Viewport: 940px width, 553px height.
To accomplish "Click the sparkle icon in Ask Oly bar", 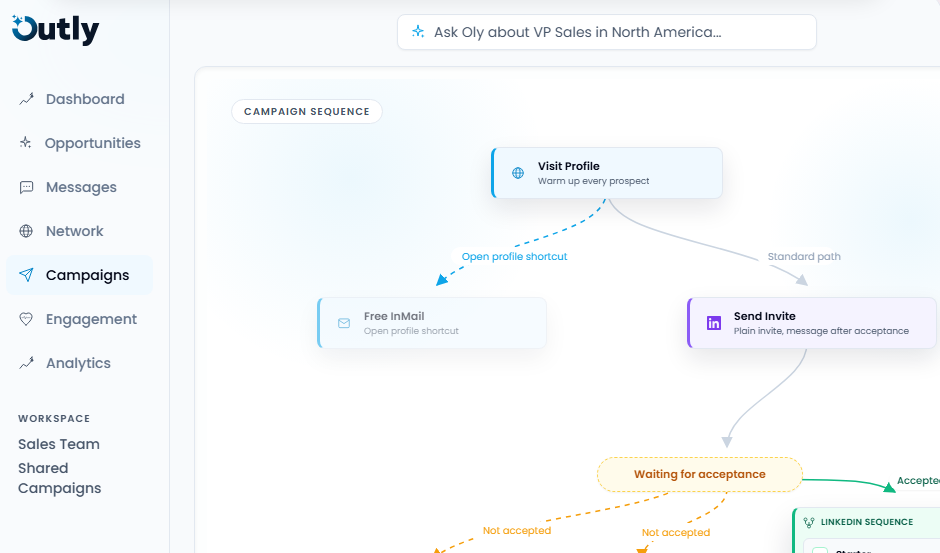I will coord(418,32).
